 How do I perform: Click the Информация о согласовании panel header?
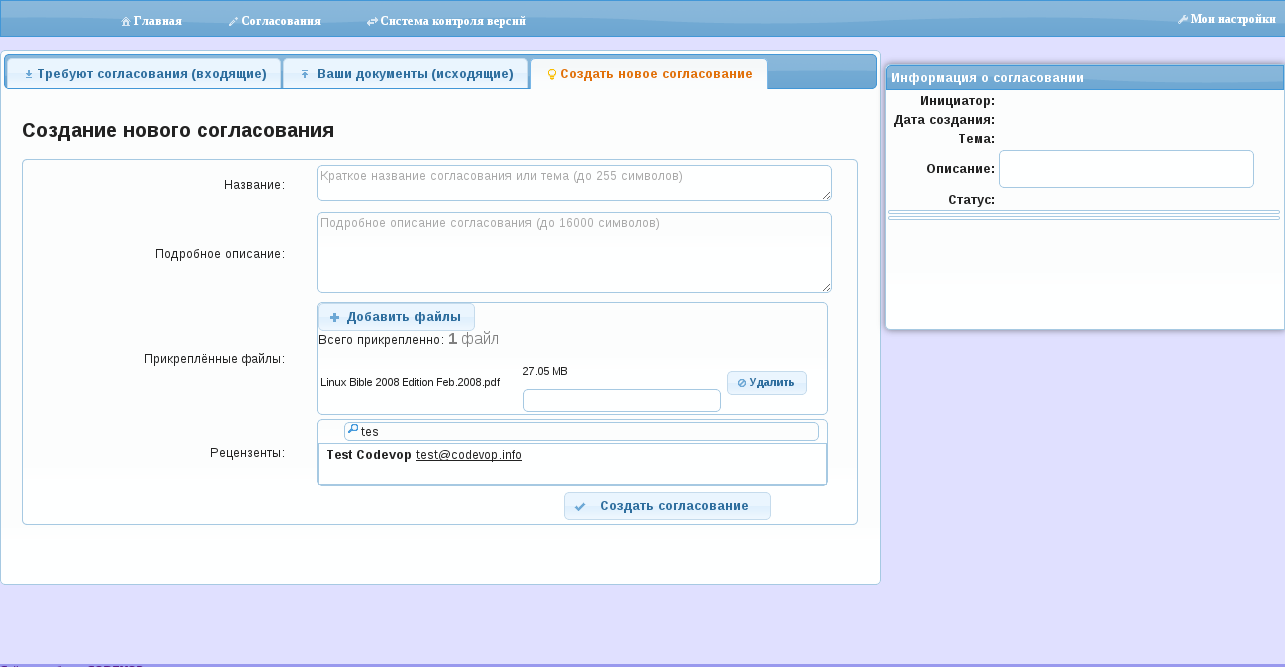(x=1085, y=78)
